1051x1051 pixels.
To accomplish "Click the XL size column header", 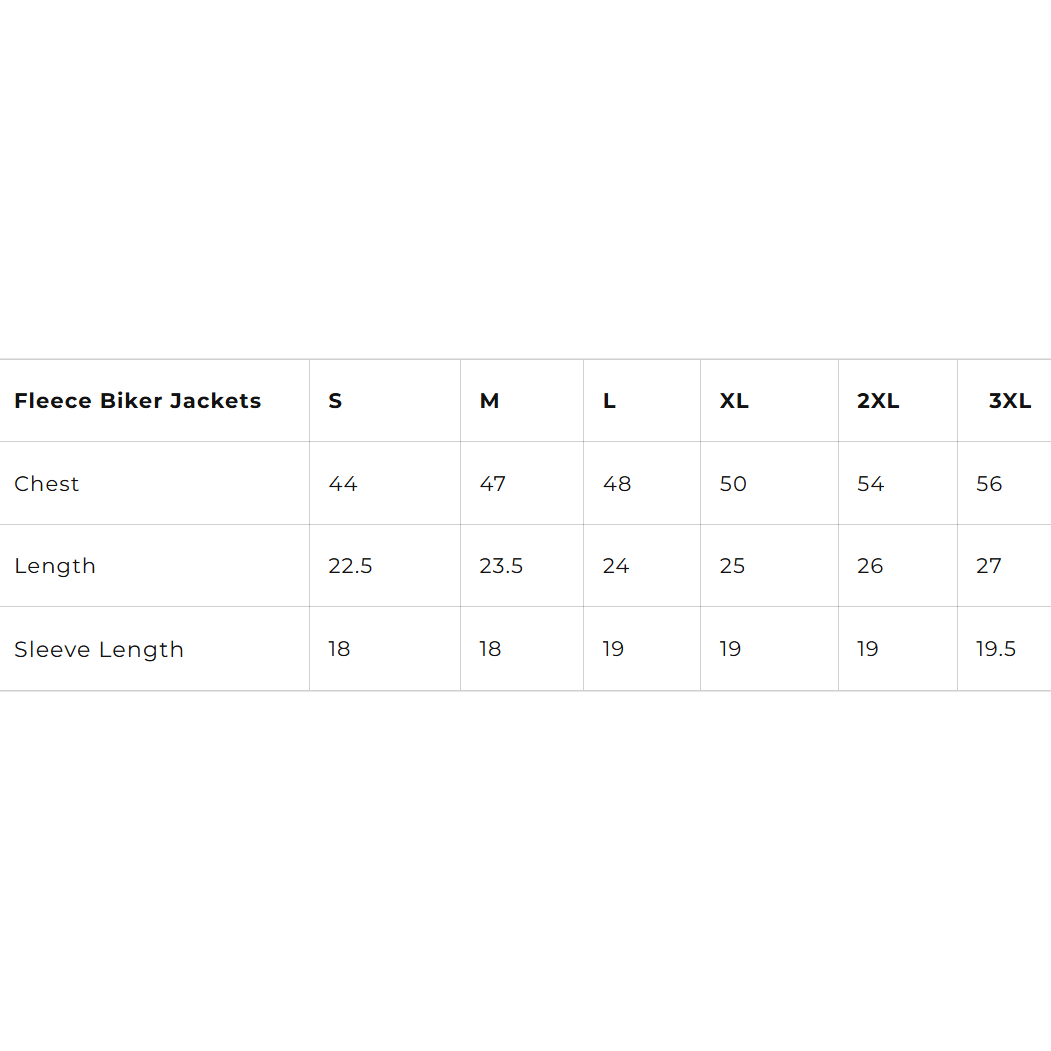I will coord(734,401).
